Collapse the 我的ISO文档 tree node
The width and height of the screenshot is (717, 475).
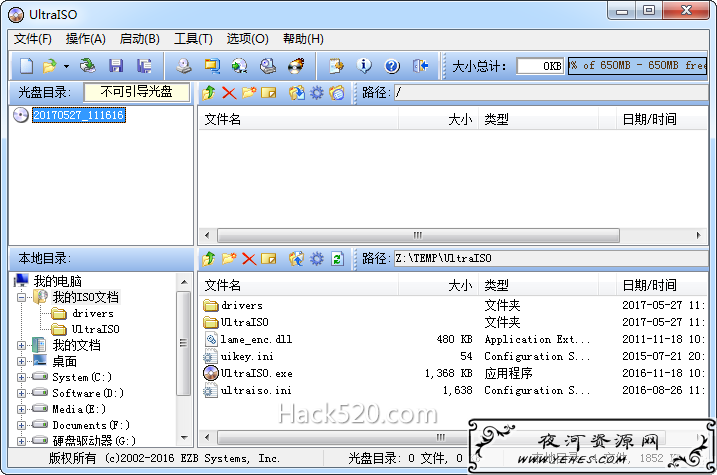pyautogui.click(x=21, y=298)
